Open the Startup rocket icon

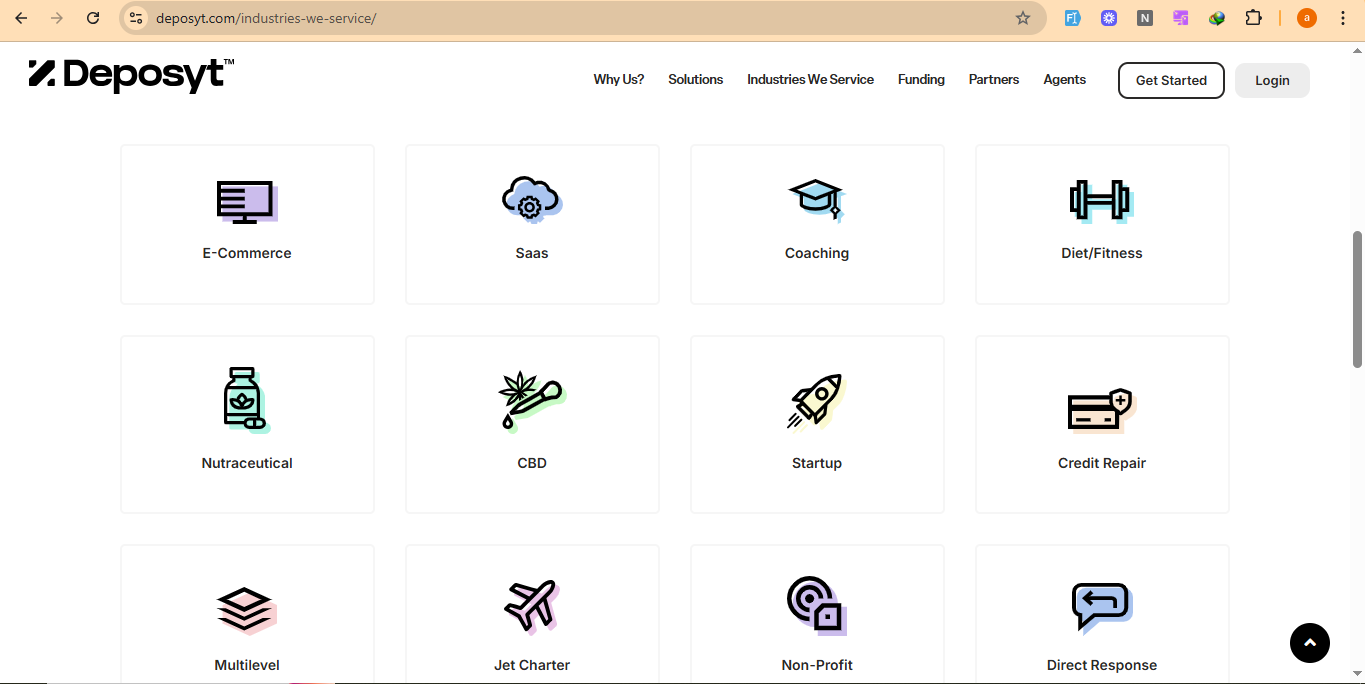coord(816,401)
